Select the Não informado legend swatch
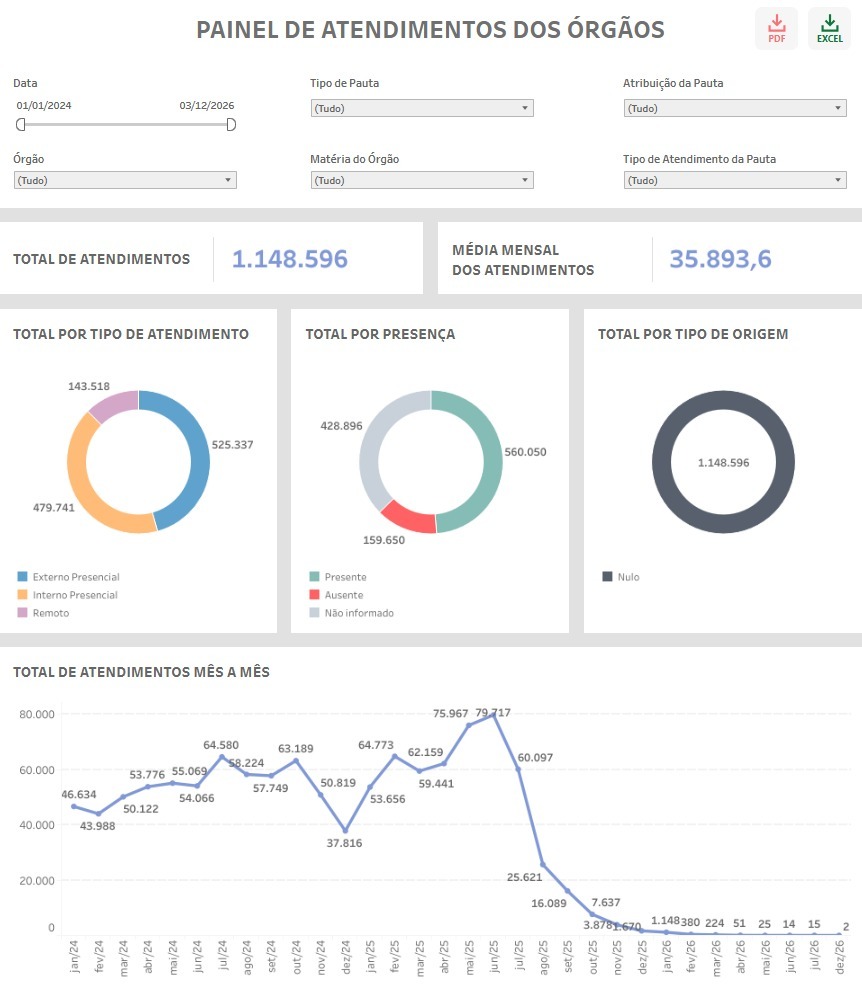The image size is (862, 993). [x=314, y=613]
